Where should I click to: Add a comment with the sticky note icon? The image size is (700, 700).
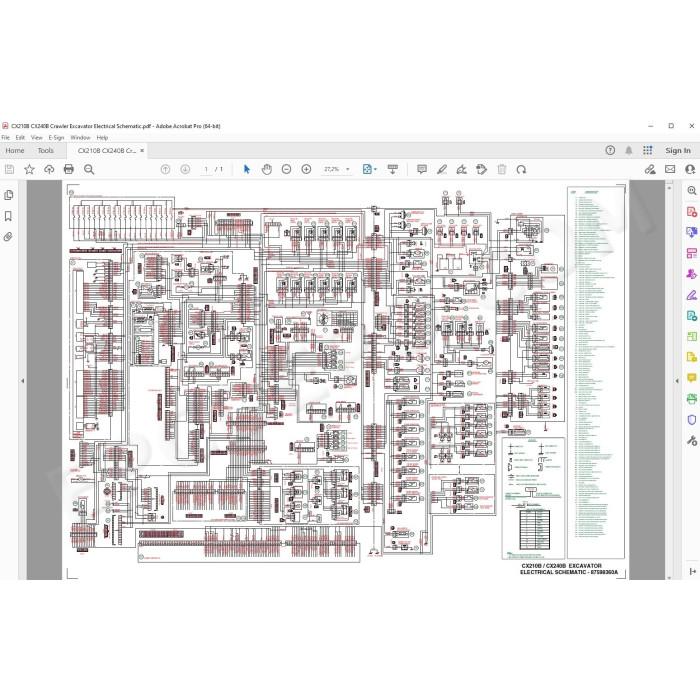click(x=422, y=169)
